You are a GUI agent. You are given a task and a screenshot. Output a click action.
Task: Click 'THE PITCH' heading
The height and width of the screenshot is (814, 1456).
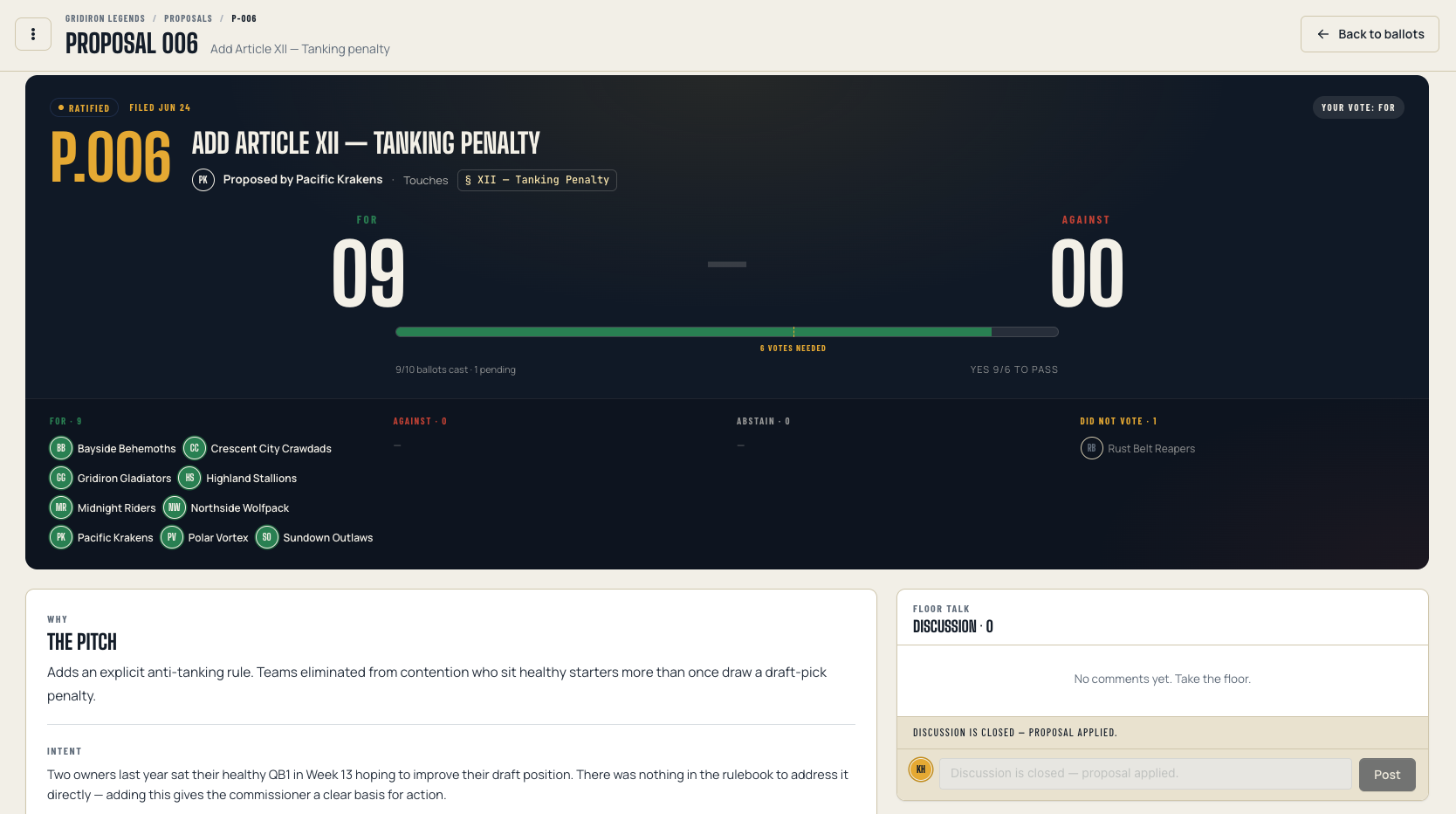click(x=82, y=642)
